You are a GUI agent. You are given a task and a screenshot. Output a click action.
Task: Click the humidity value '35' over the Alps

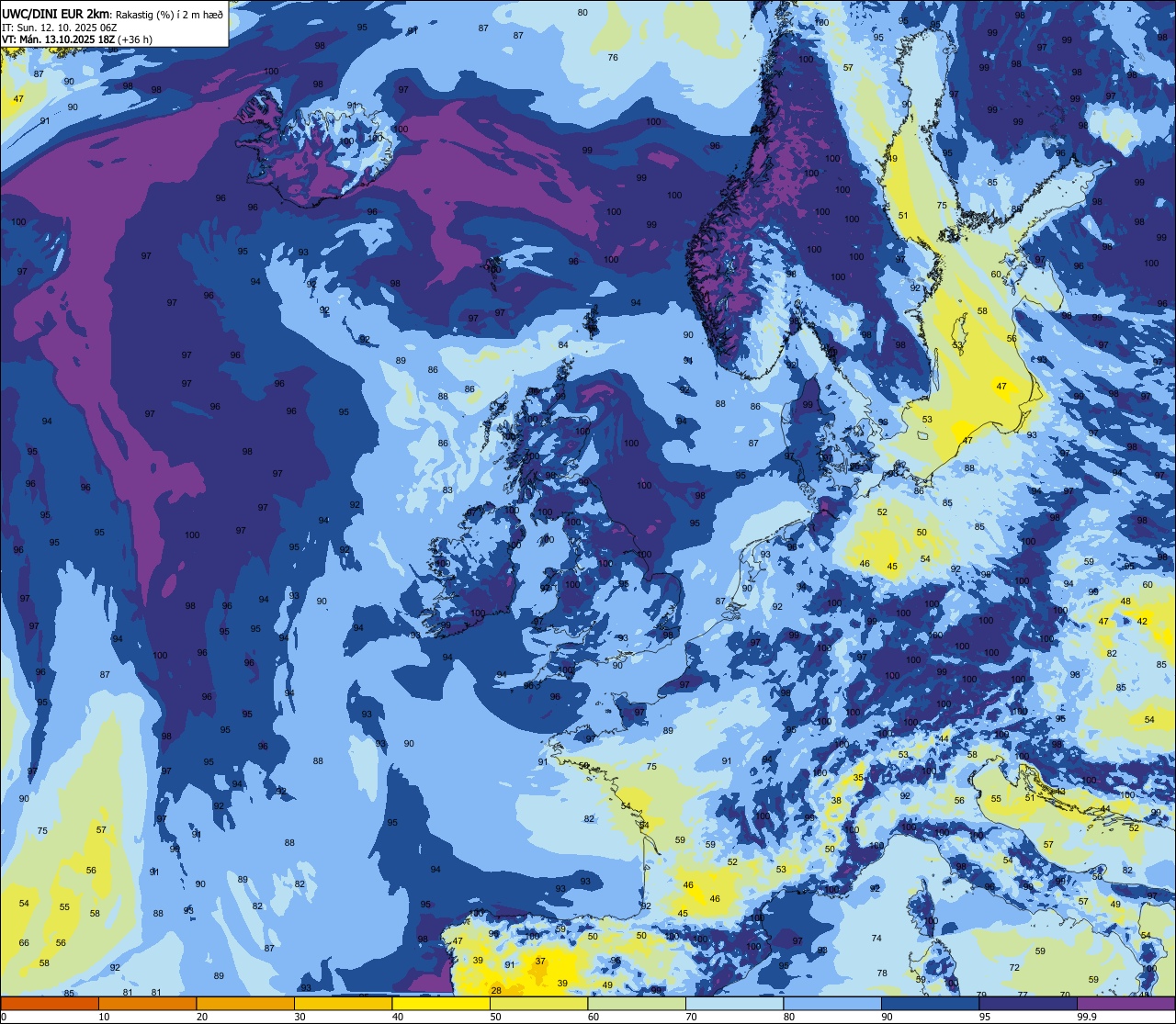[x=858, y=778]
